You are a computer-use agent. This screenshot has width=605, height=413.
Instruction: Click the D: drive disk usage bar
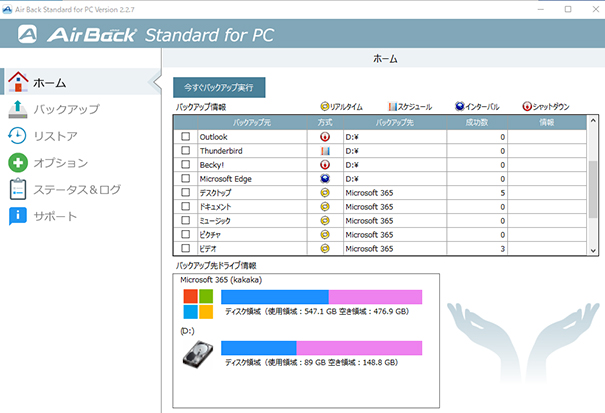point(321,348)
